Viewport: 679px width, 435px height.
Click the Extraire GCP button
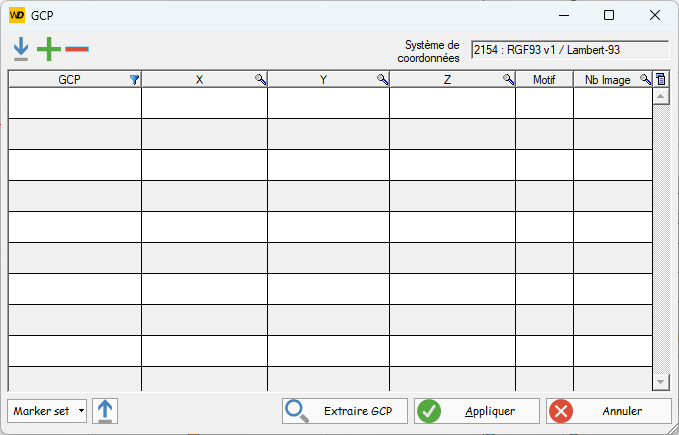point(345,411)
